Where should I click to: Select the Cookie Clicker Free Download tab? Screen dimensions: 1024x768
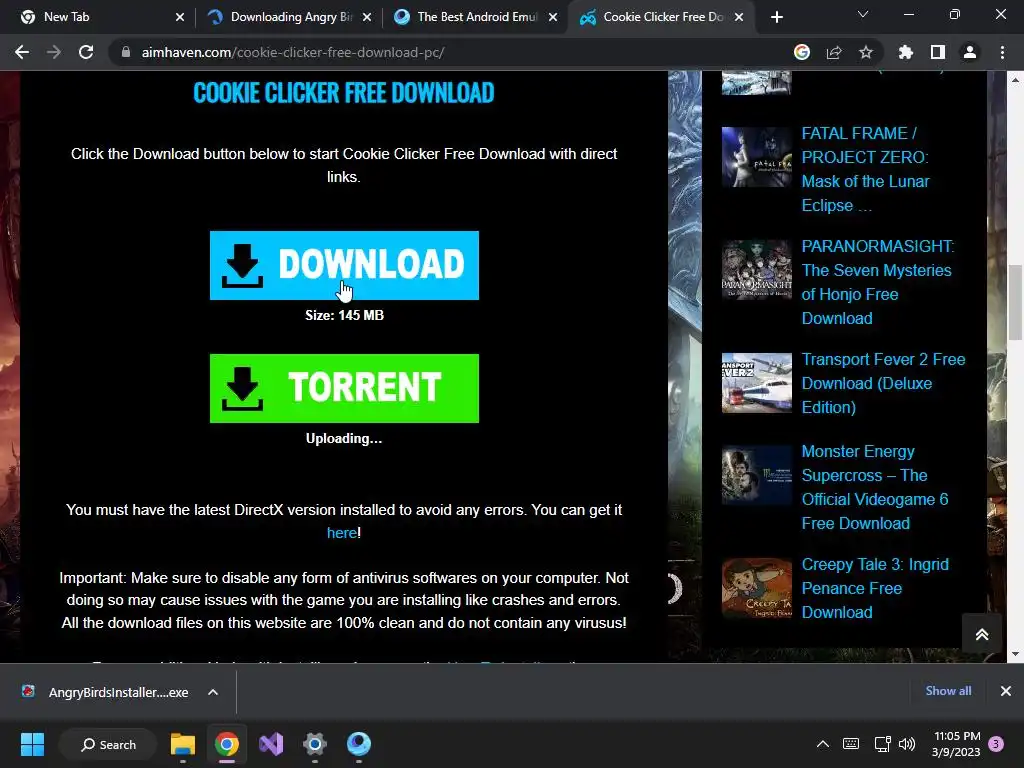(660, 17)
